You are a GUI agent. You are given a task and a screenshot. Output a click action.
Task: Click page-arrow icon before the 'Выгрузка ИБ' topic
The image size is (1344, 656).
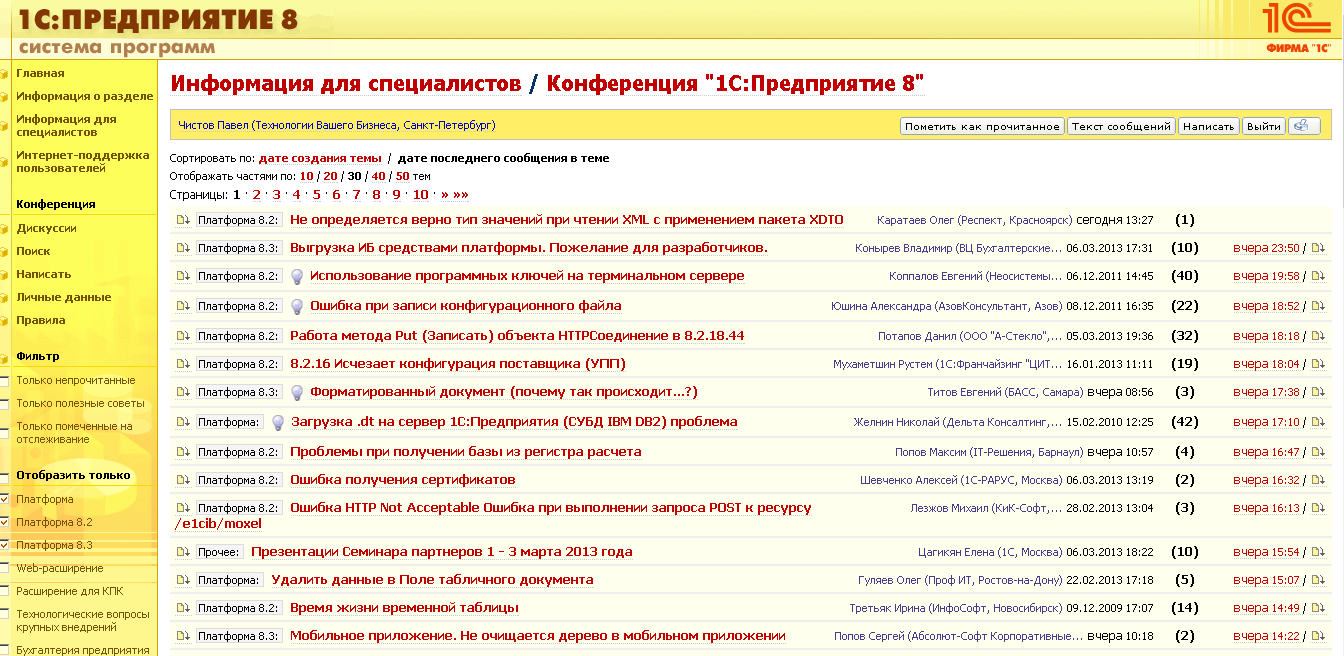(183, 248)
